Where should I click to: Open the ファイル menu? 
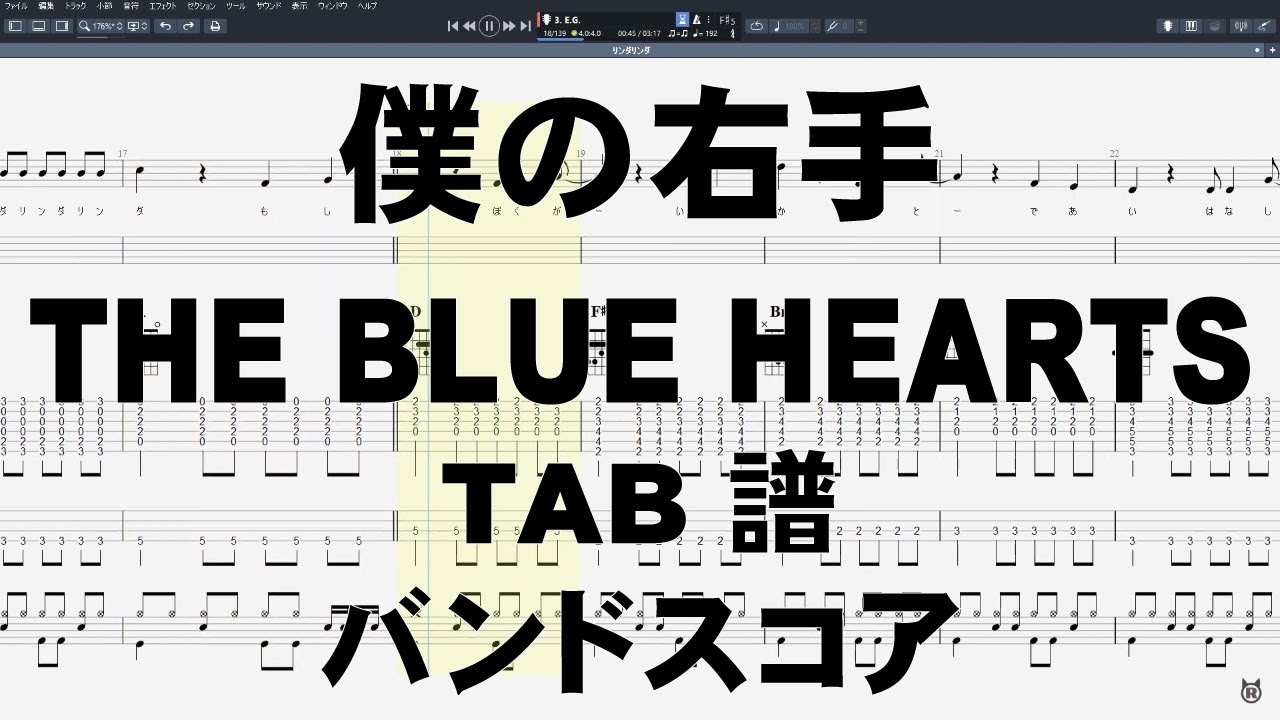point(16,6)
